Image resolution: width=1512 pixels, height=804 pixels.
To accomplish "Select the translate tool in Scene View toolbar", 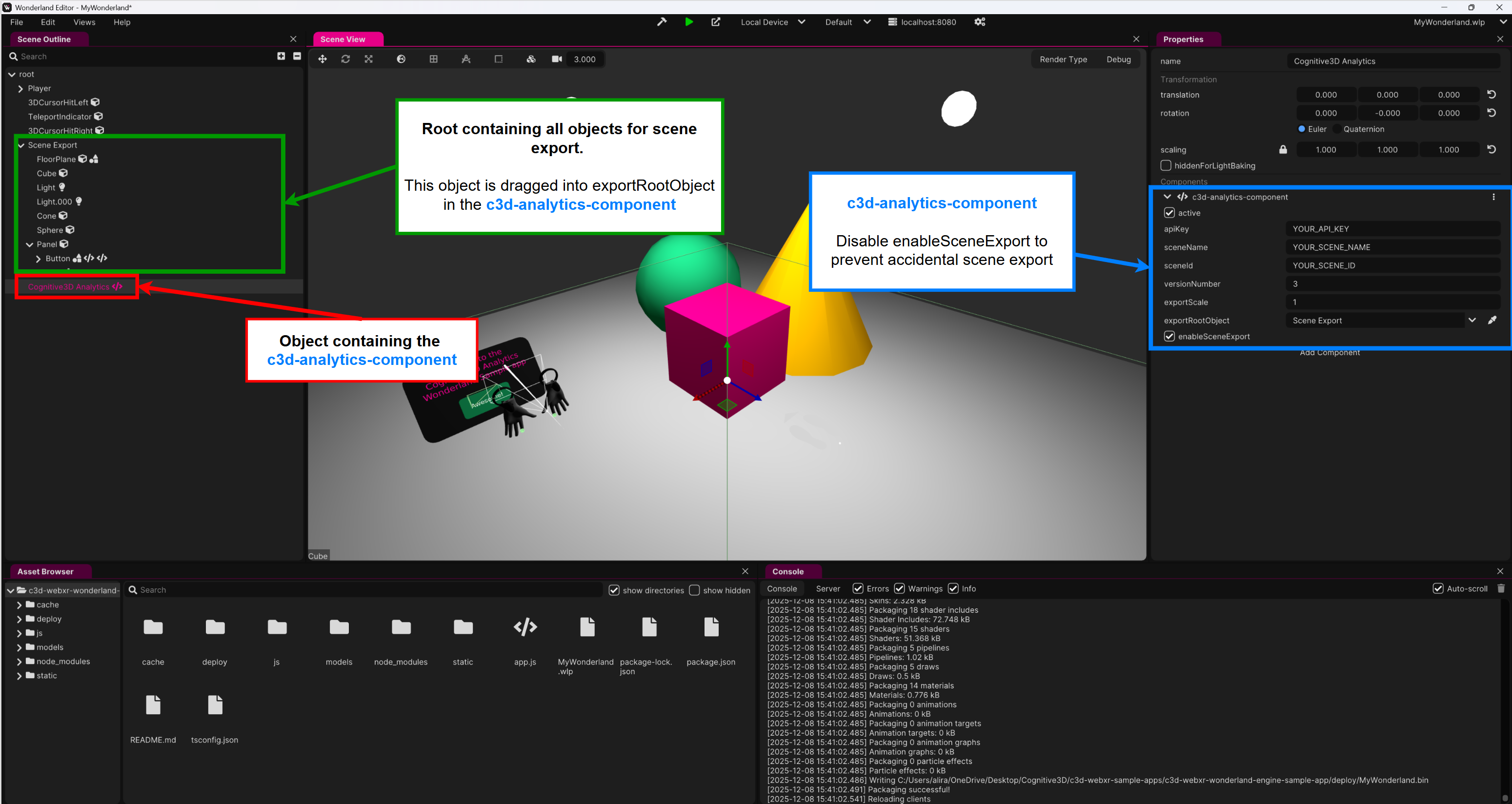I will pos(322,59).
